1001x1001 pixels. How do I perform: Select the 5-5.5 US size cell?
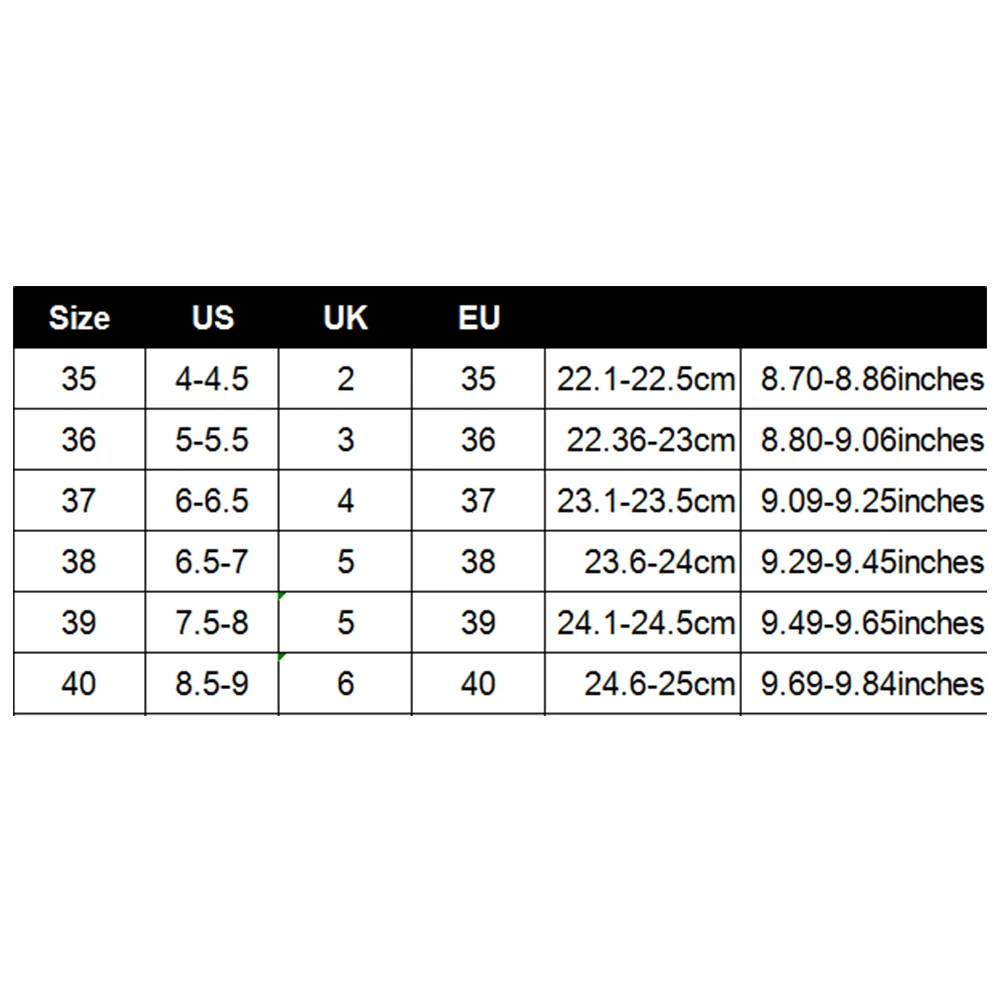pyautogui.click(x=212, y=440)
